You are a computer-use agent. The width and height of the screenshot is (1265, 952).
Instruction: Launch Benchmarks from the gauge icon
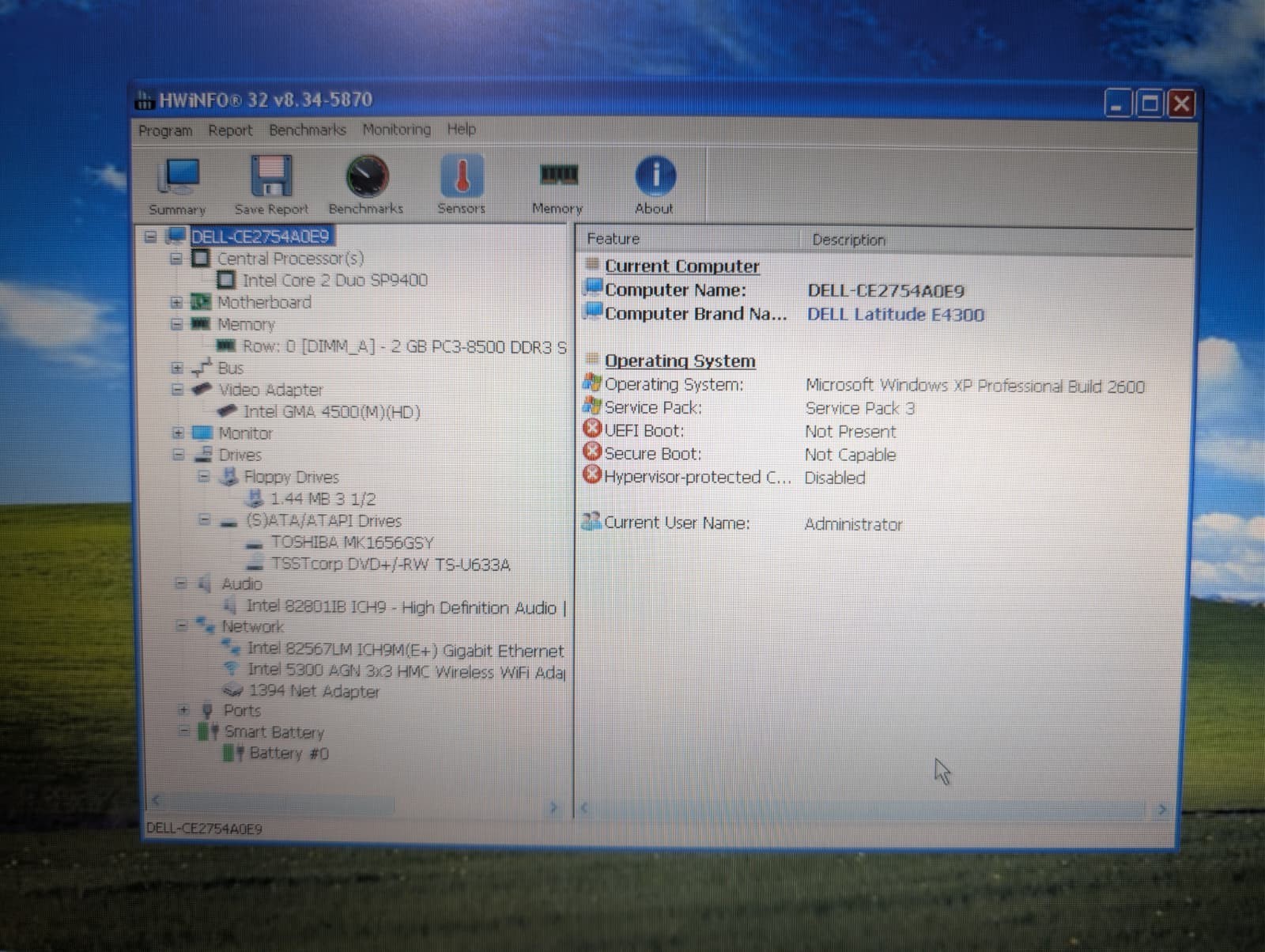(x=367, y=176)
